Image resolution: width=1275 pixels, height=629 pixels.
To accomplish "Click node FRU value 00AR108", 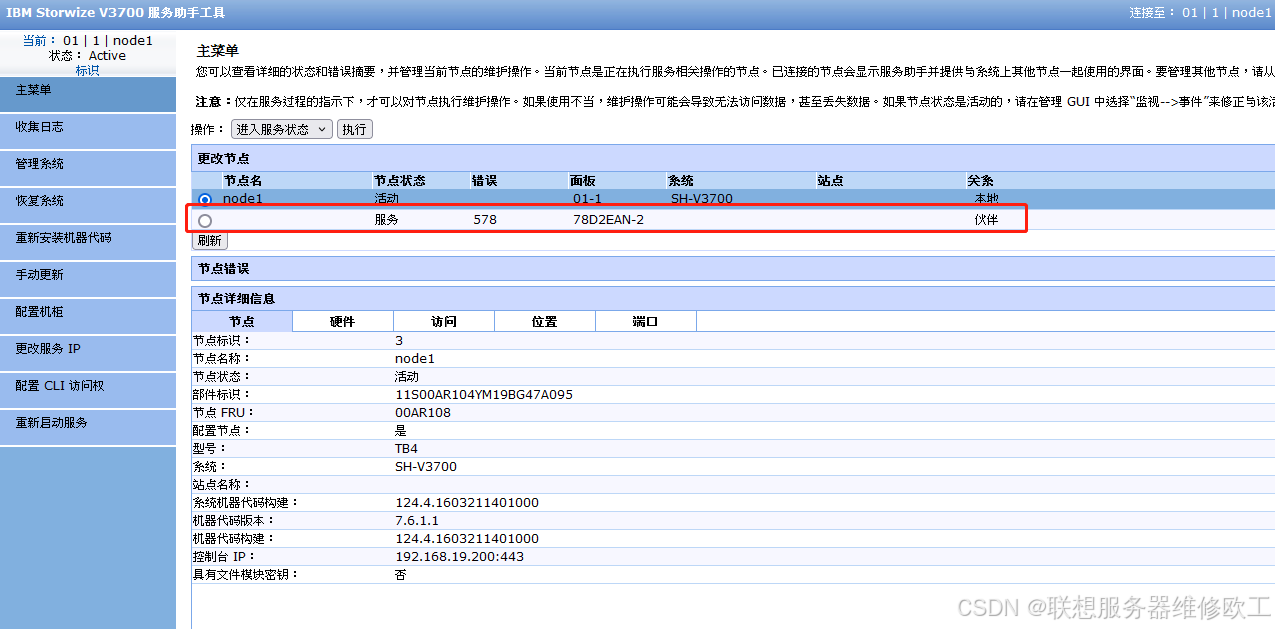I will 423,412.
